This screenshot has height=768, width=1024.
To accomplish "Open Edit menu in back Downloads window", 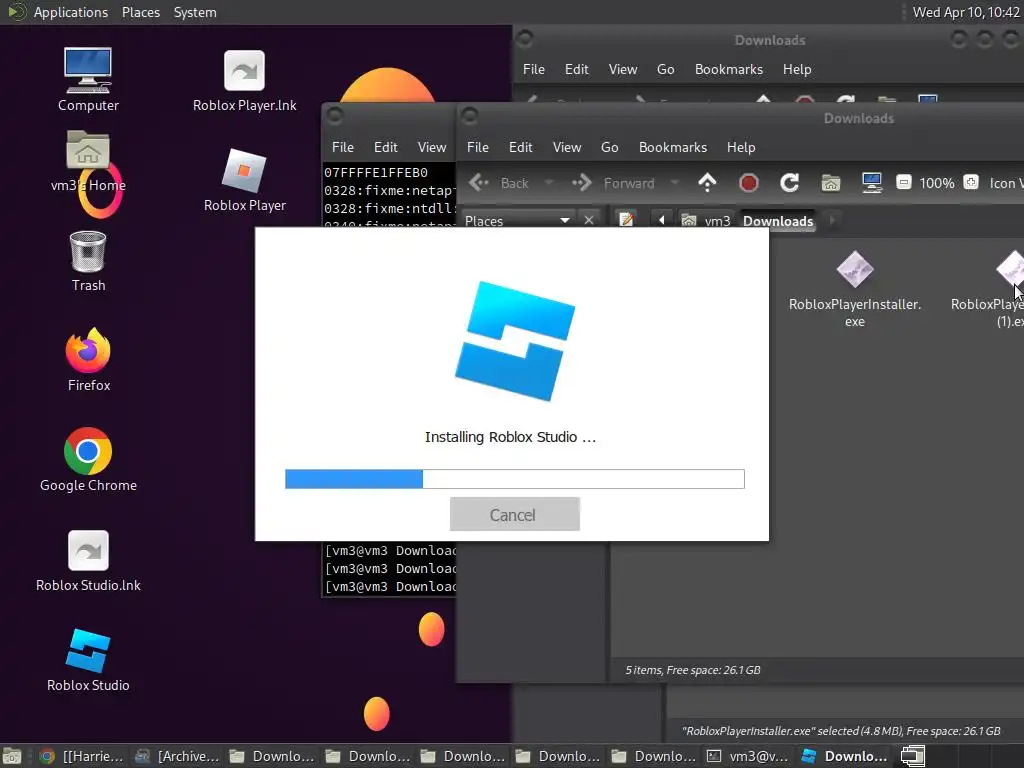I will point(577,69).
